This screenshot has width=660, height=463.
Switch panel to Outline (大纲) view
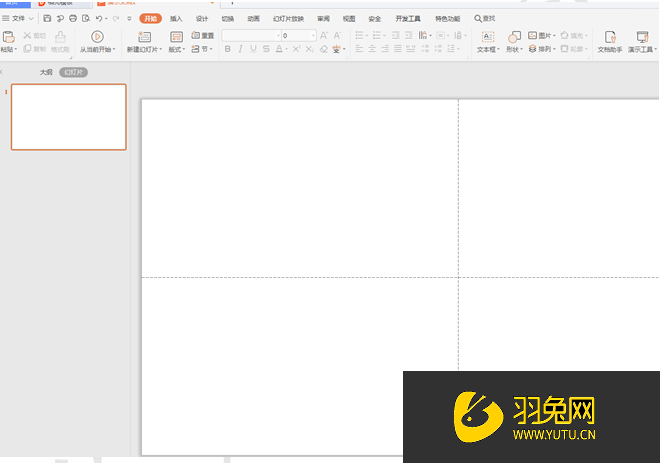(46, 72)
